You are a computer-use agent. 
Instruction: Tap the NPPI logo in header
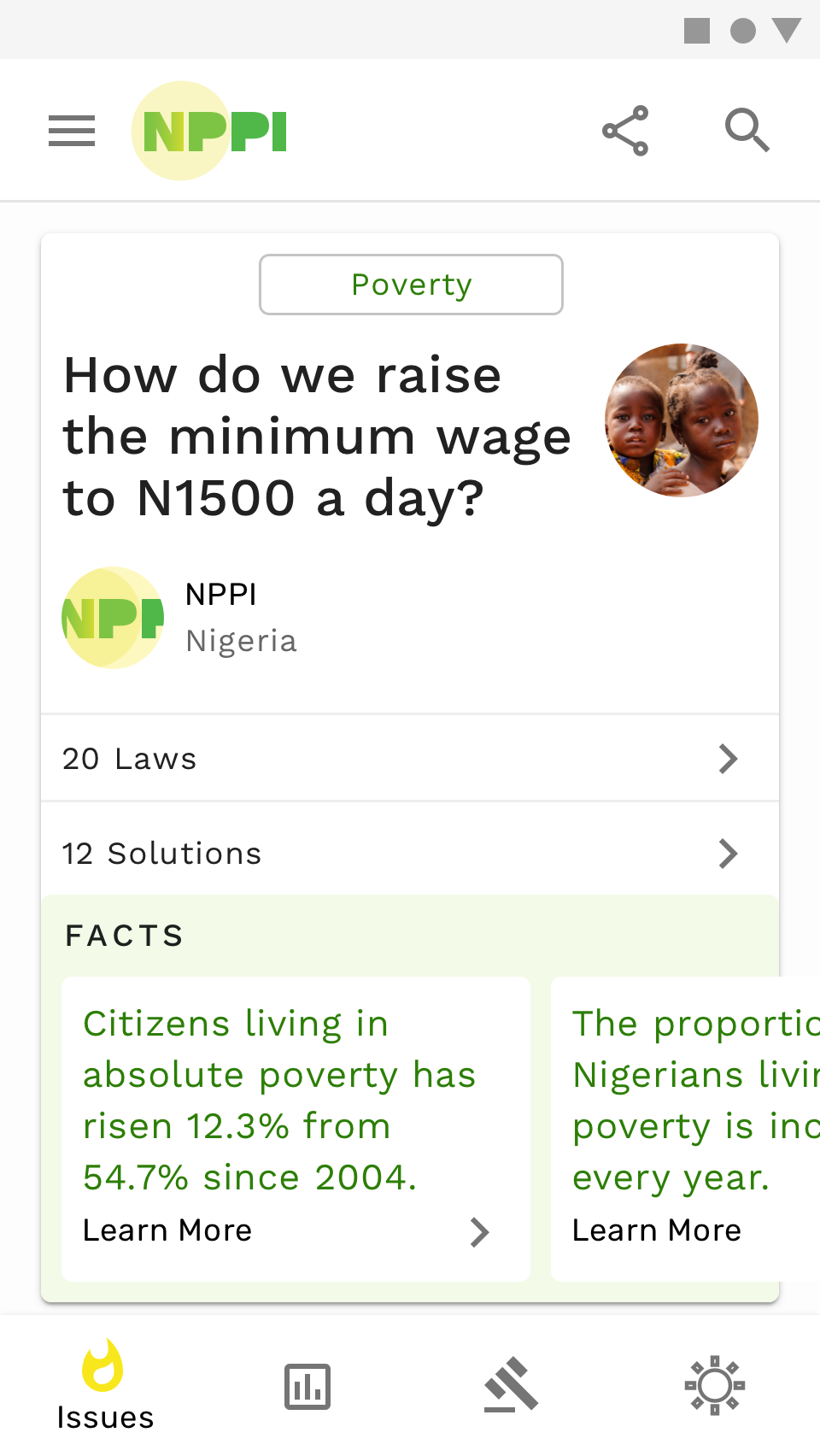tap(210, 131)
